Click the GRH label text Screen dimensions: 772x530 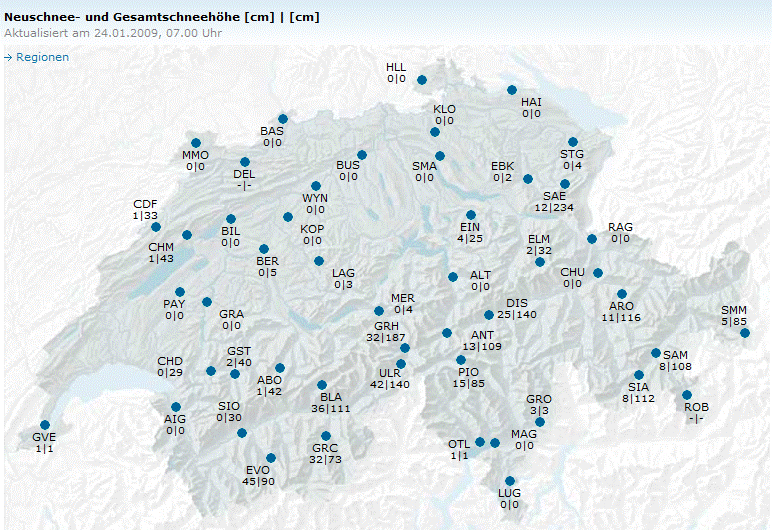click(386, 327)
